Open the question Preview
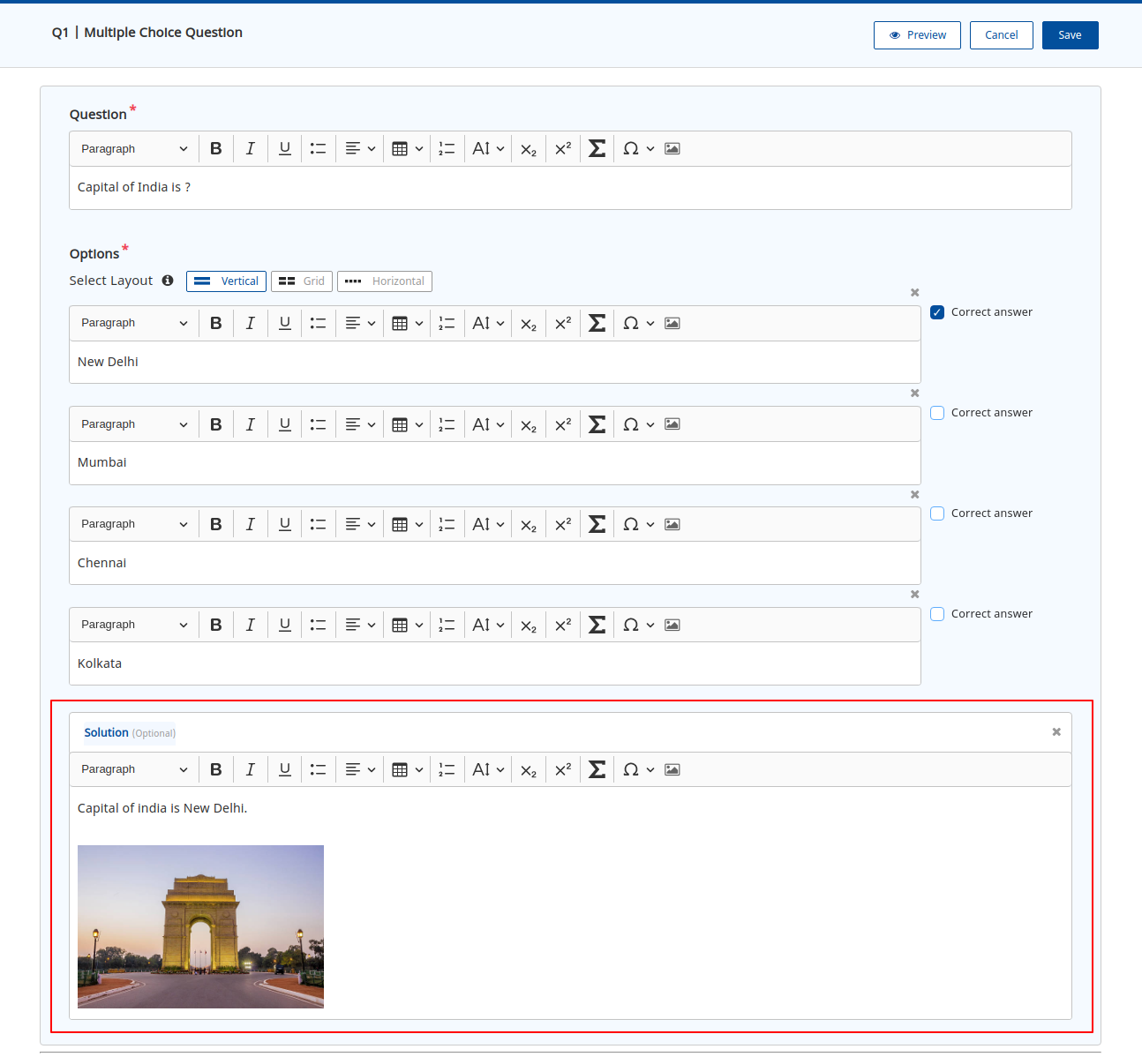This screenshot has height=1064, width=1142. pyautogui.click(x=917, y=35)
